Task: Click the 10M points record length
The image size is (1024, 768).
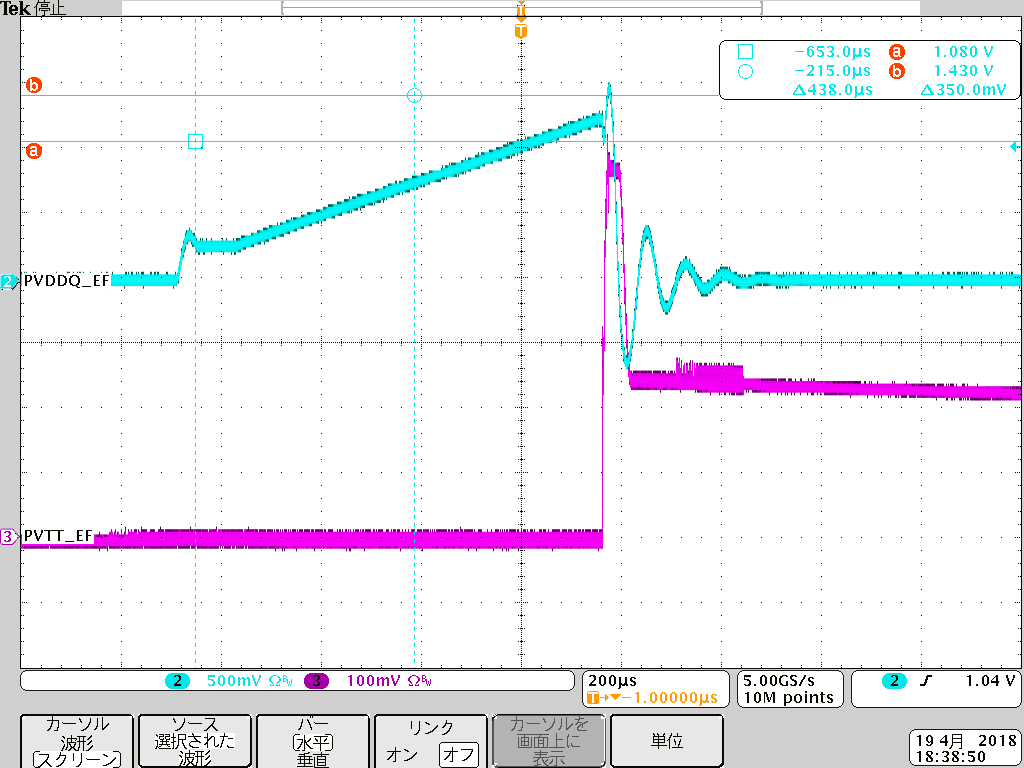Action: tap(788, 697)
